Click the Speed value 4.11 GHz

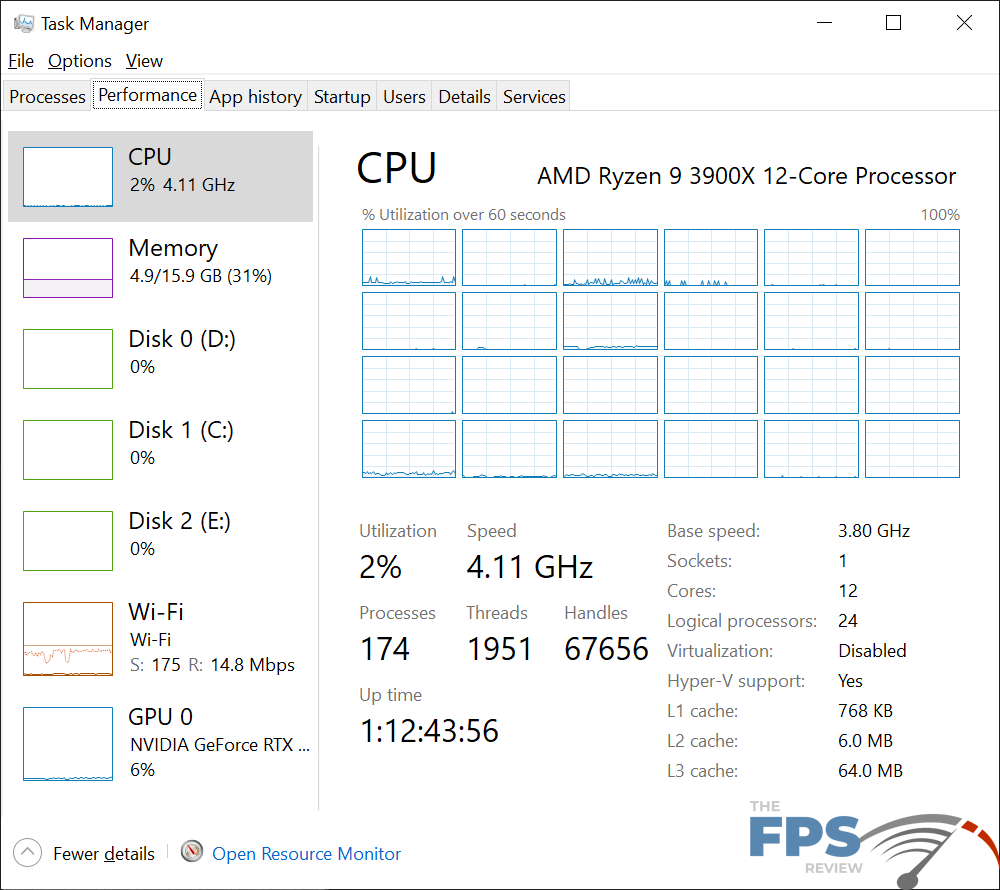point(530,567)
